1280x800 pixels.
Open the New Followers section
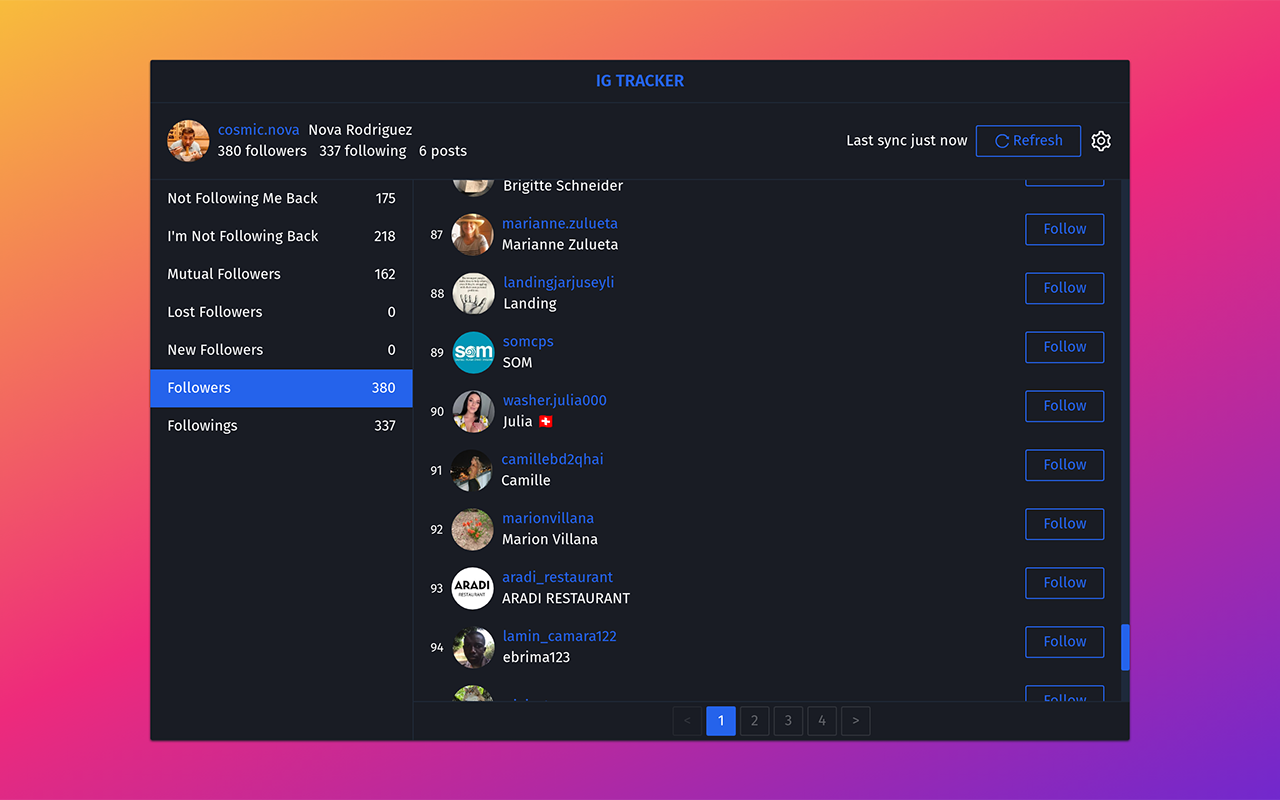[280, 349]
